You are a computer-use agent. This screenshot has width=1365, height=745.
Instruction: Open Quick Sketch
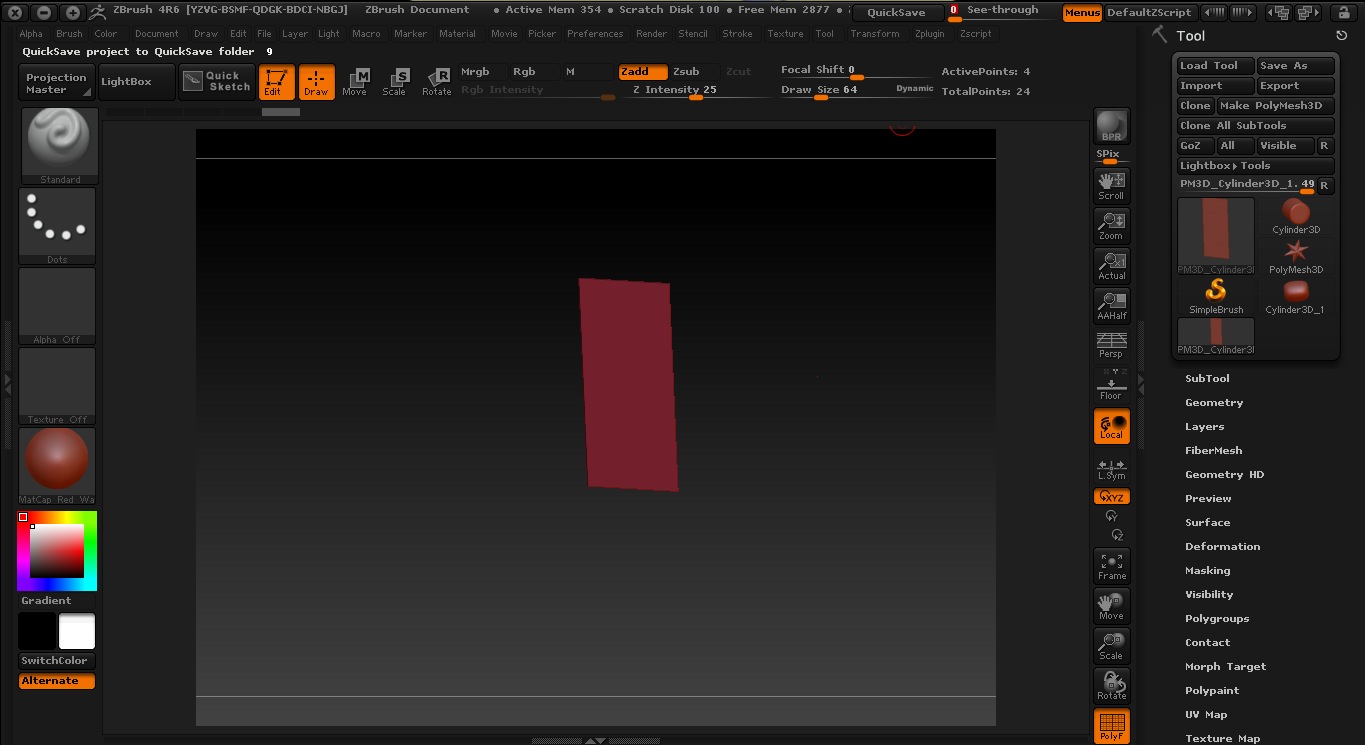pos(217,82)
